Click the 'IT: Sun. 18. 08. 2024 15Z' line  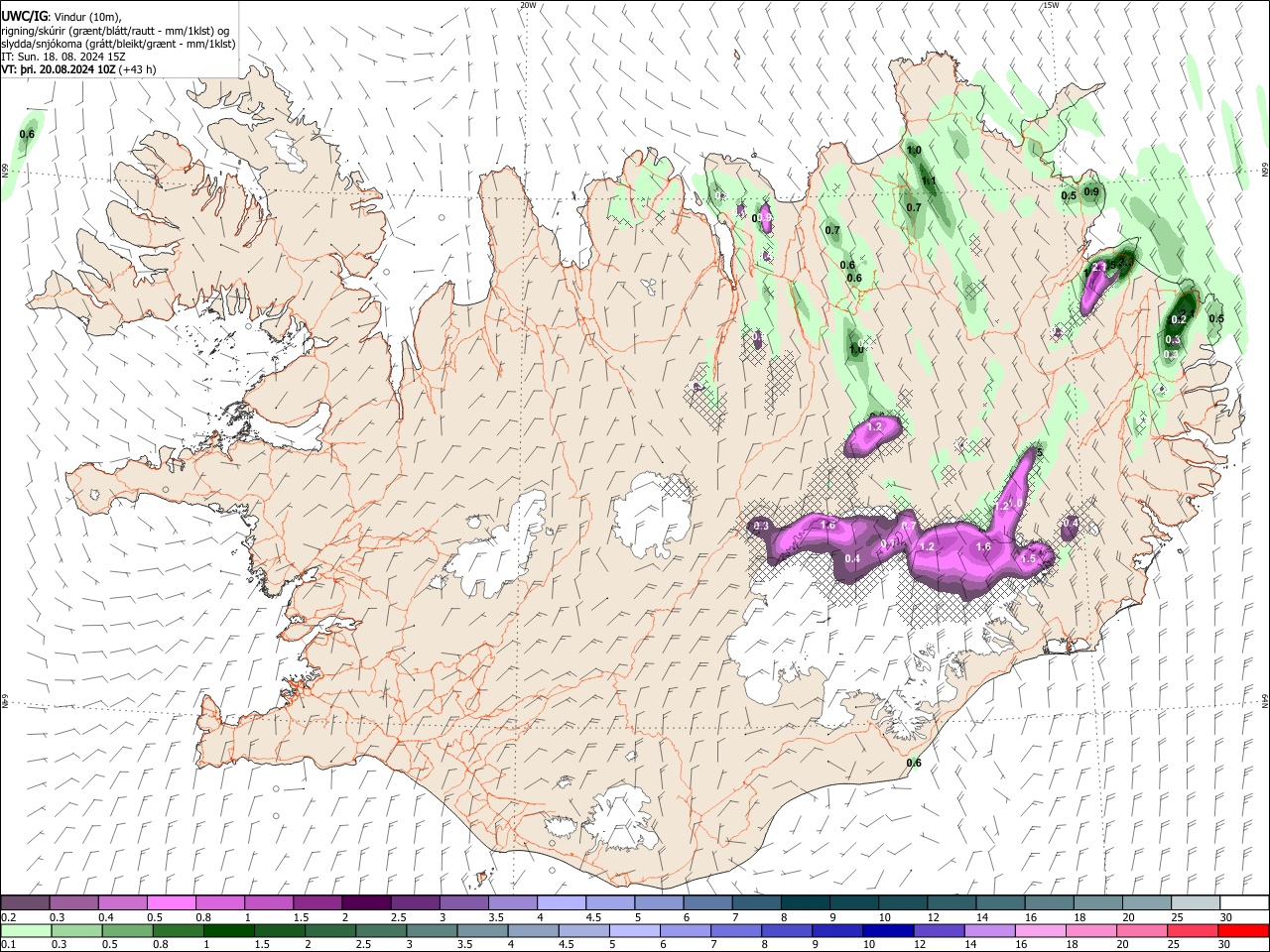63,57
